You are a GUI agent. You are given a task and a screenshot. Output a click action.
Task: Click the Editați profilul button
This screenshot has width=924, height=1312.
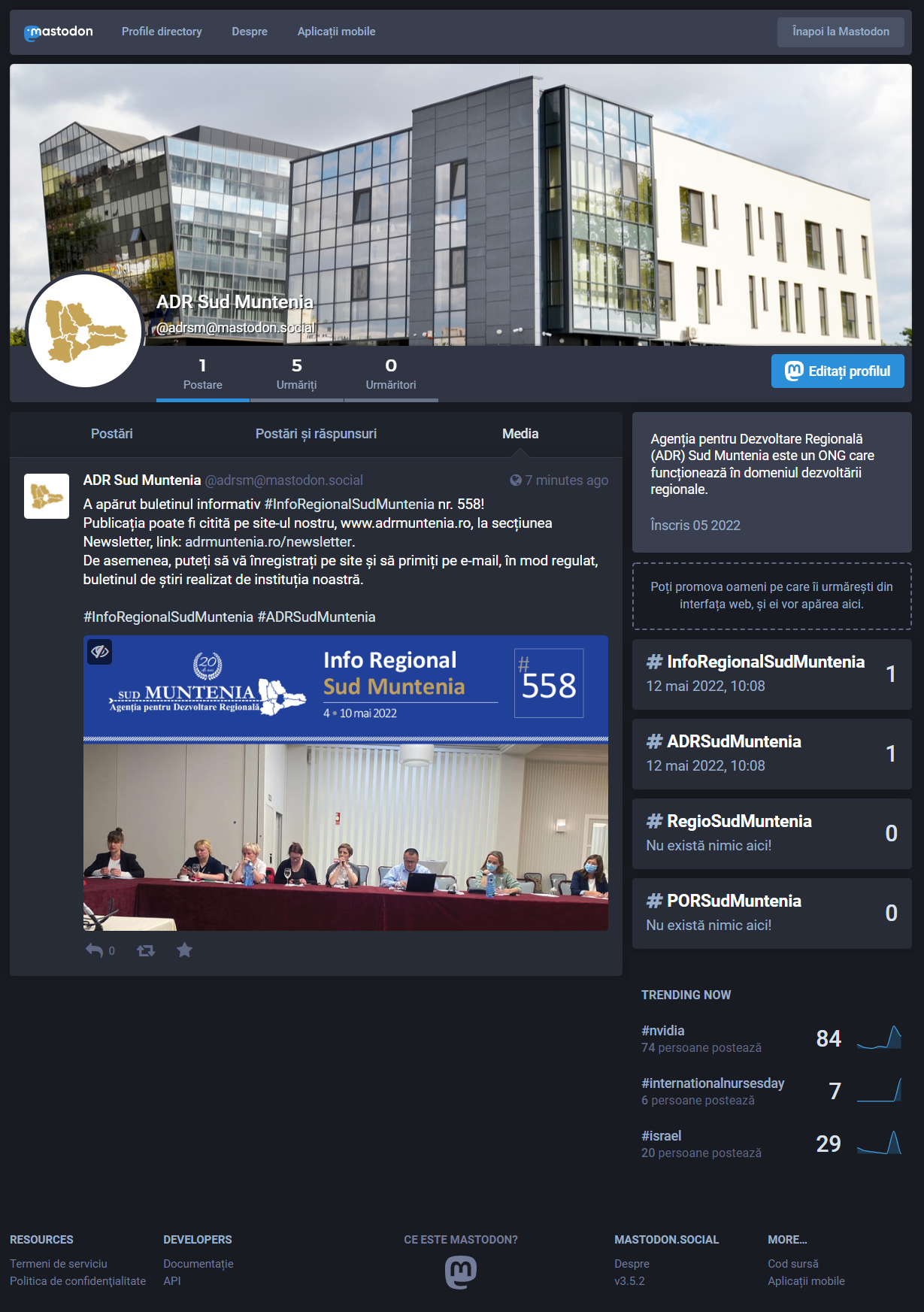point(838,371)
